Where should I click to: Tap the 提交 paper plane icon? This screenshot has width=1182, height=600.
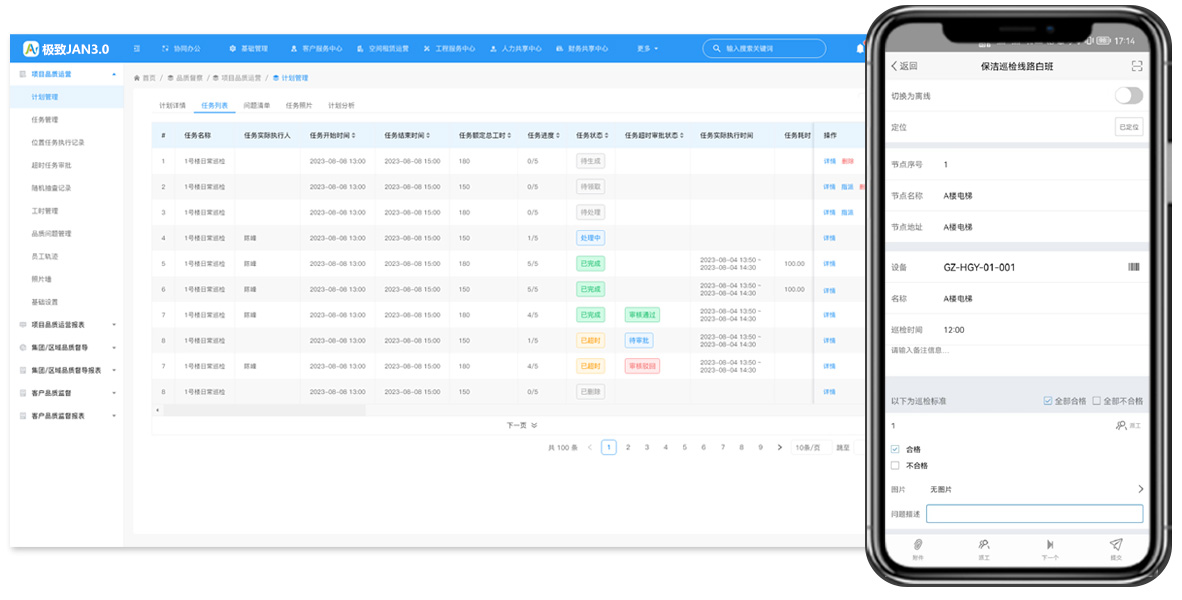coord(1116,544)
